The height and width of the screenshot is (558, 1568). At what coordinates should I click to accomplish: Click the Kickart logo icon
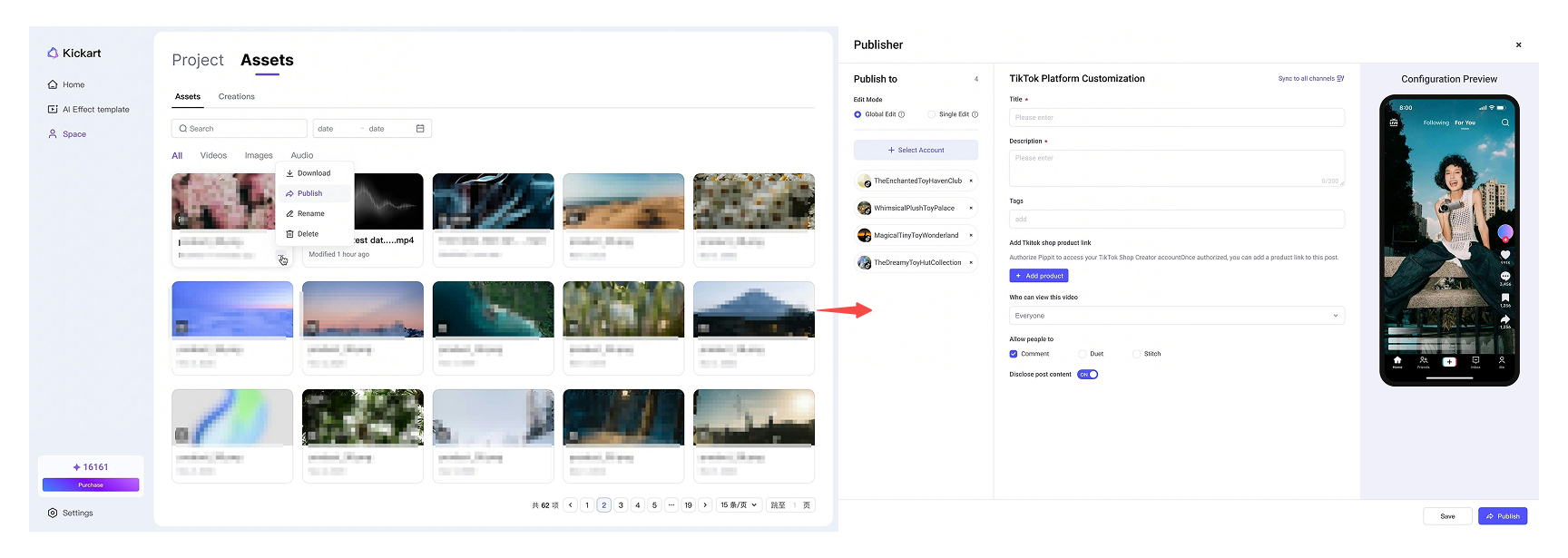pyautogui.click(x=53, y=53)
